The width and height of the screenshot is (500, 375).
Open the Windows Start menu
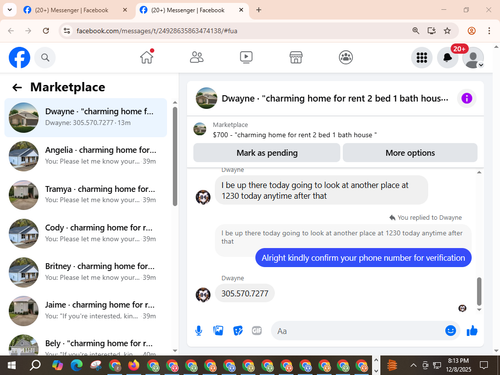click(11, 365)
